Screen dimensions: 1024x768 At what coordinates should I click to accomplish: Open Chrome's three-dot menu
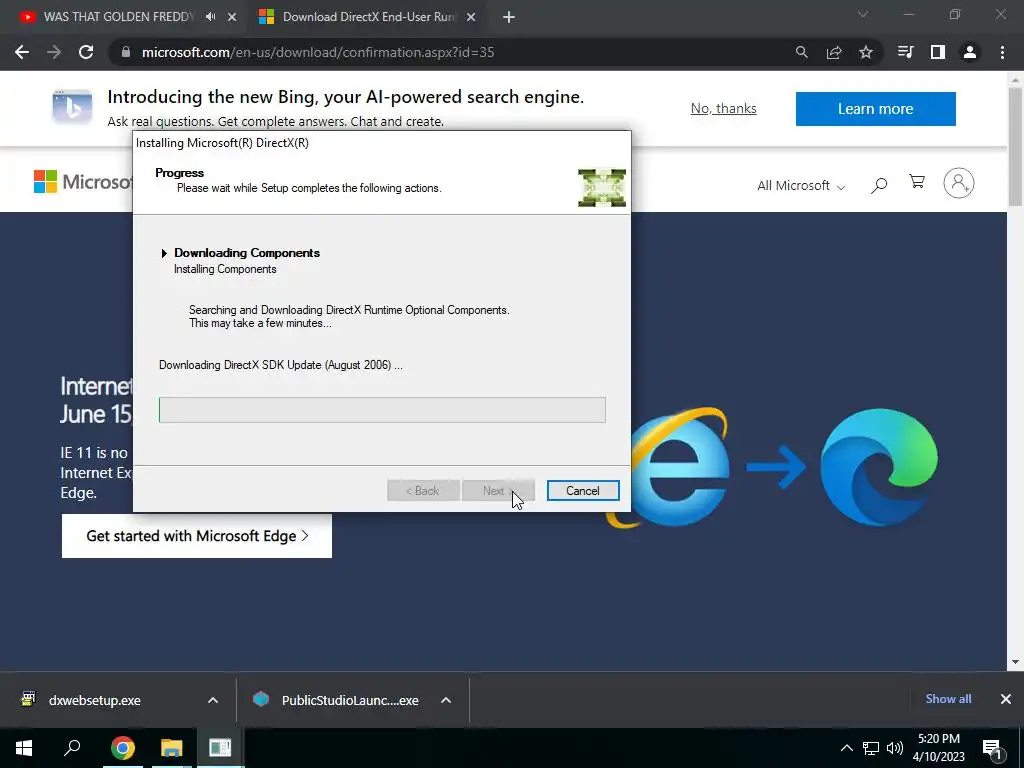coord(1002,52)
